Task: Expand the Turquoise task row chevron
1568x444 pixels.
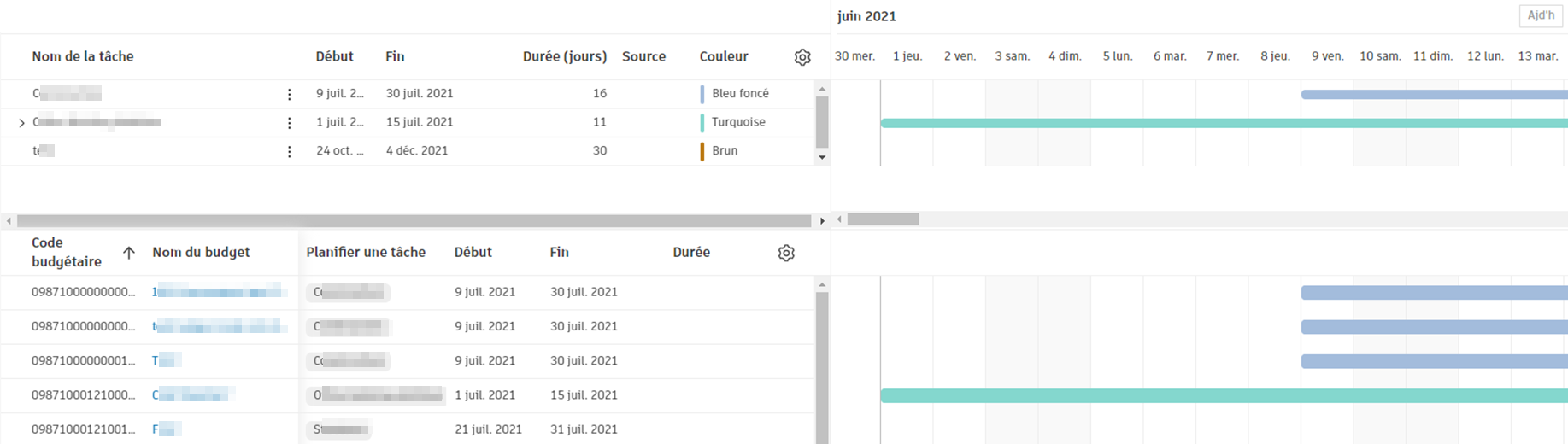Action: (21, 123)
